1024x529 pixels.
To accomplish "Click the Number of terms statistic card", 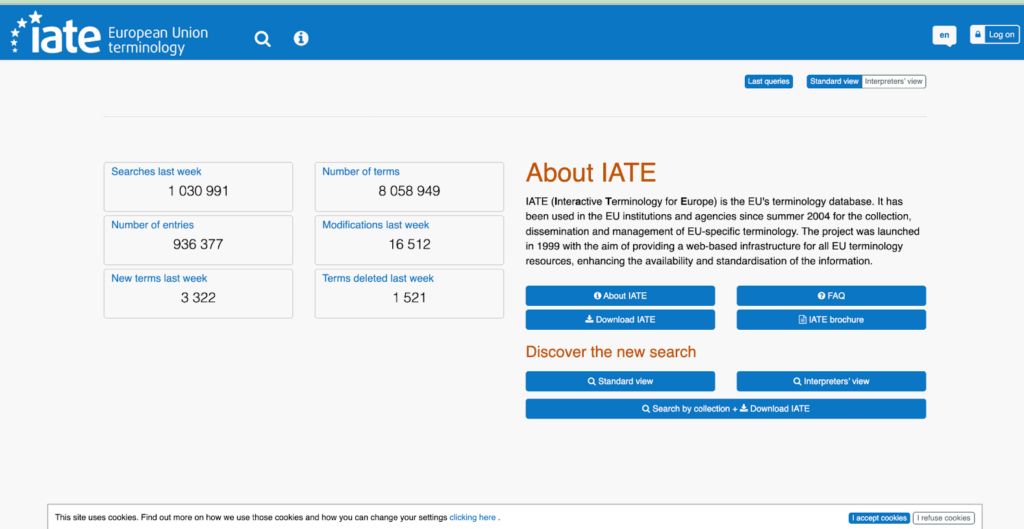I will click(409, 184).
